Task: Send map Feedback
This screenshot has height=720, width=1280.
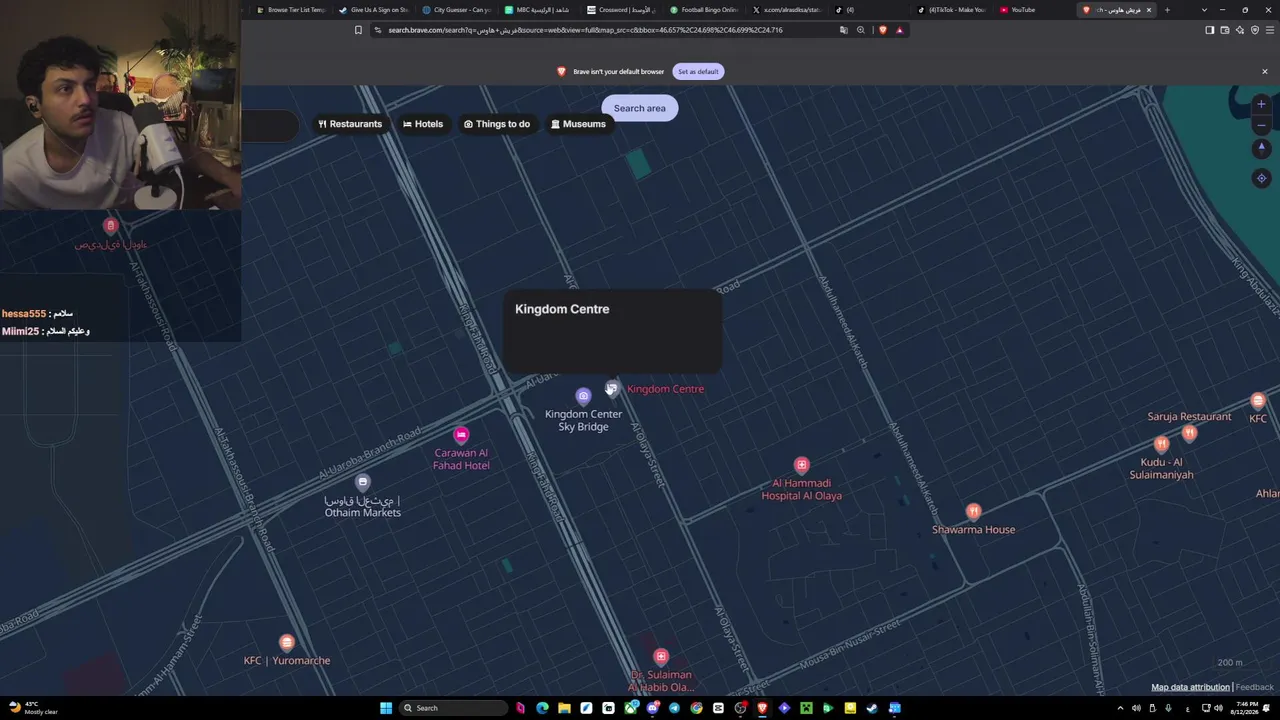Action: pos(1254,687)
